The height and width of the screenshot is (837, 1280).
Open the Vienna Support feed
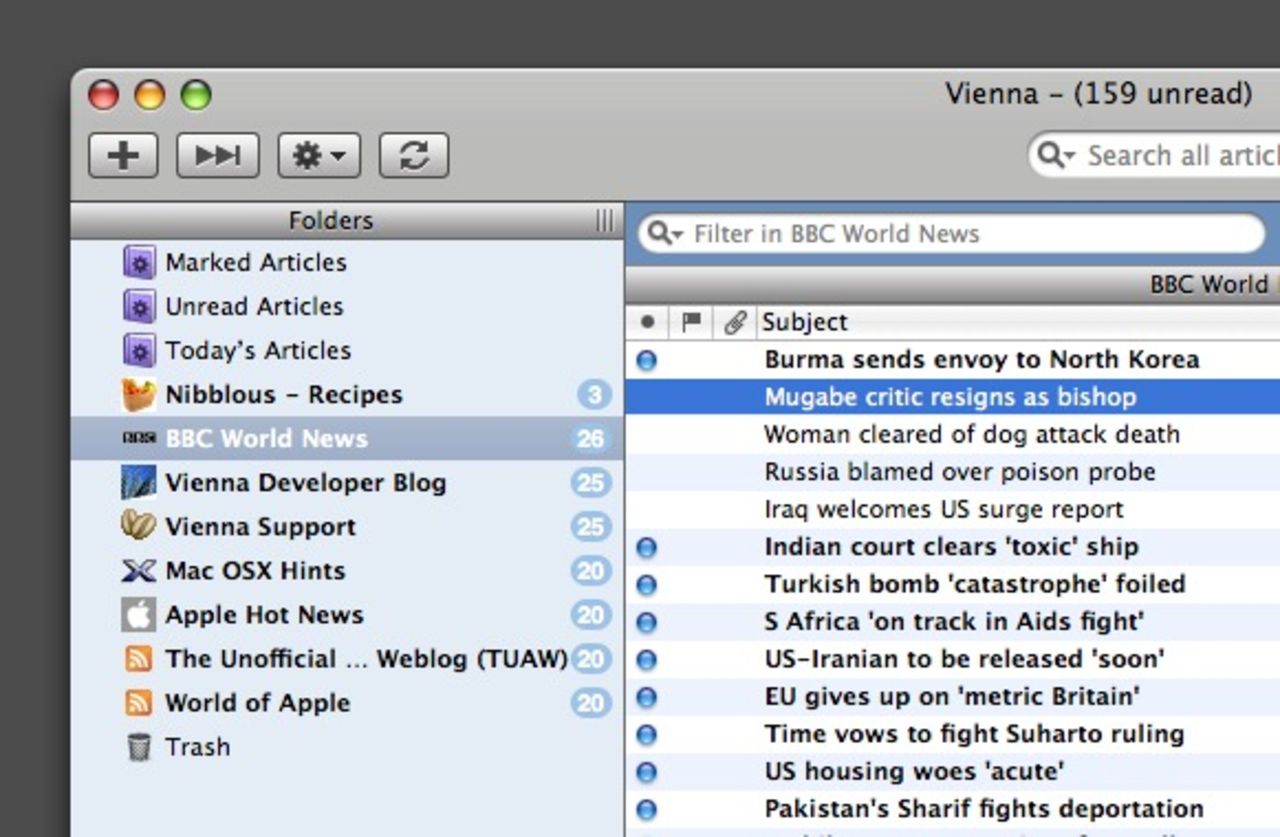click(x=260, y=526)
